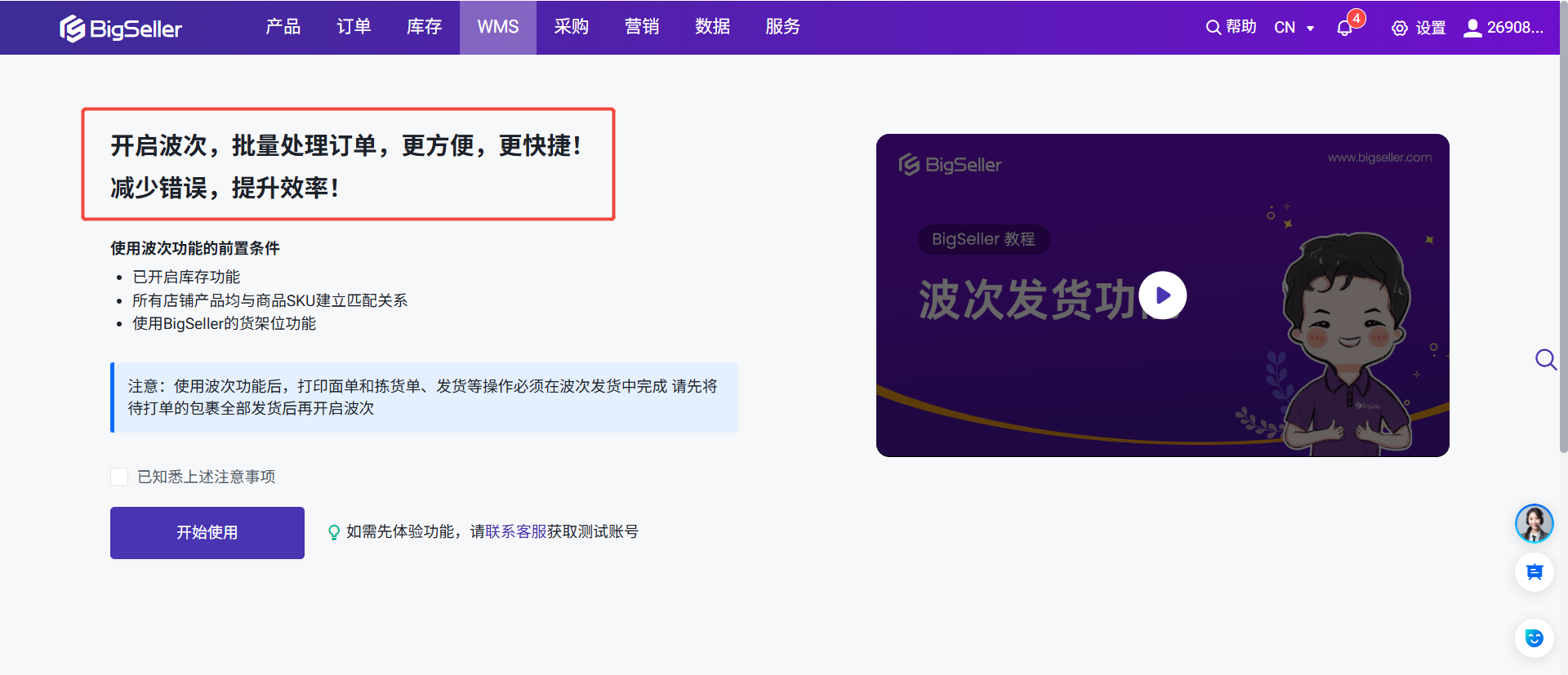
Task: Open the 库存 menu
Action: click(x=424, y=27)
